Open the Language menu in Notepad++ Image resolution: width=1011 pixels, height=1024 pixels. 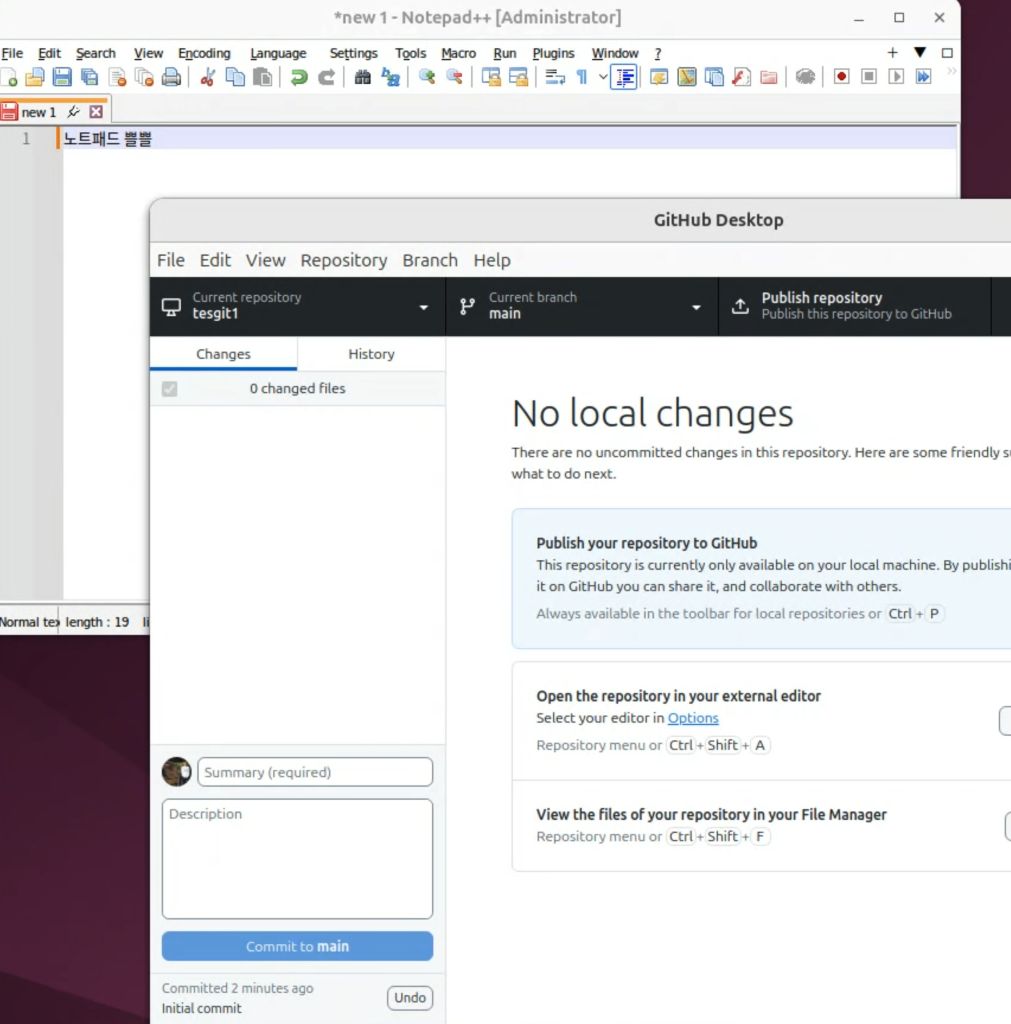pyautogui.click(x=278, y=53)
